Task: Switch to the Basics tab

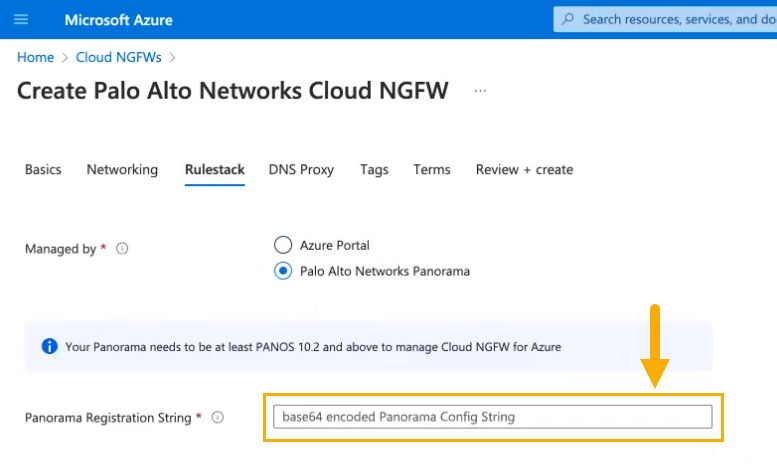Action: click(43, 170)
